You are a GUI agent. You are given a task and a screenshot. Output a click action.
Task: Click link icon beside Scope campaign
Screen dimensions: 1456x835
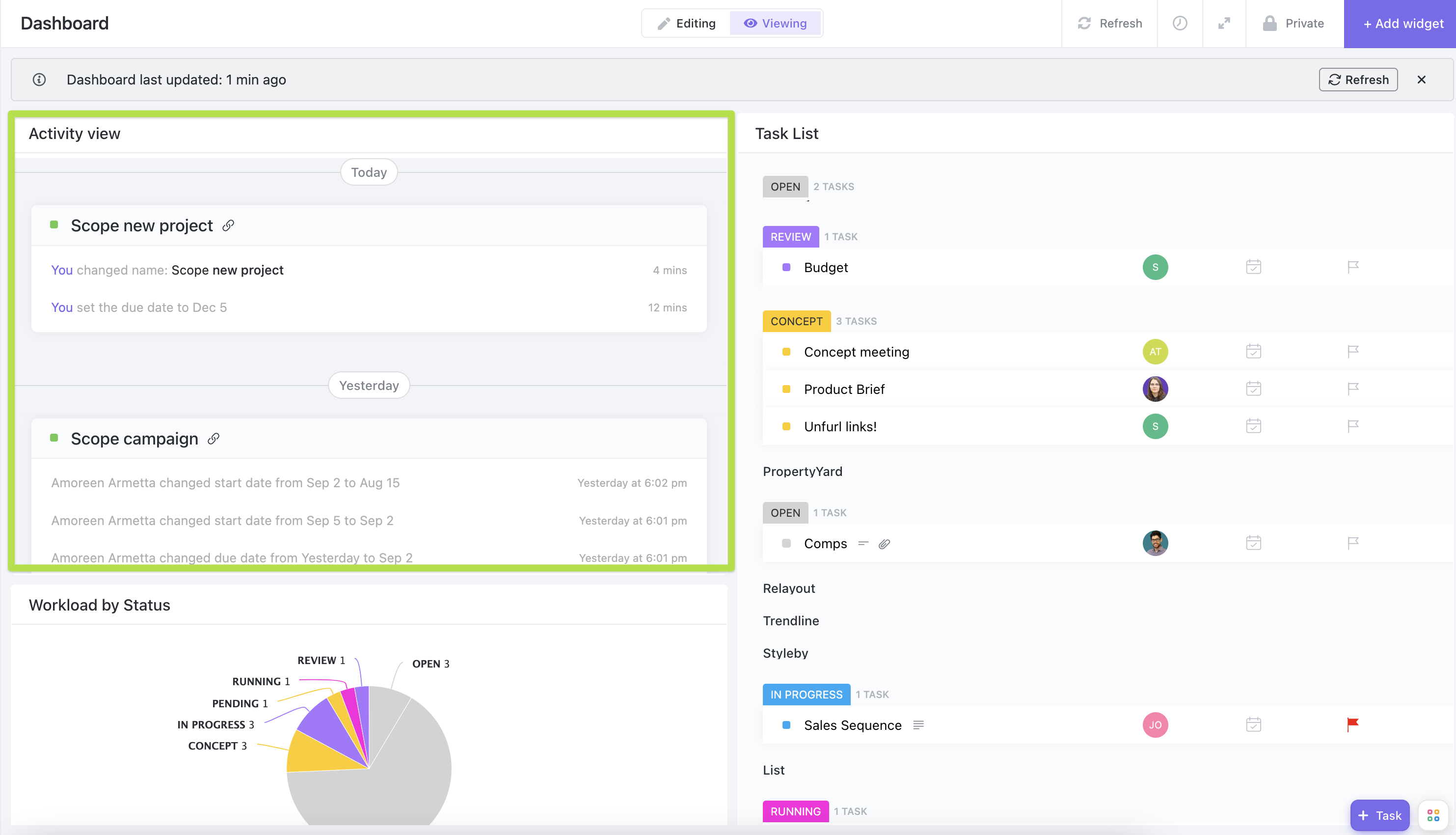[x=213, y=439]
